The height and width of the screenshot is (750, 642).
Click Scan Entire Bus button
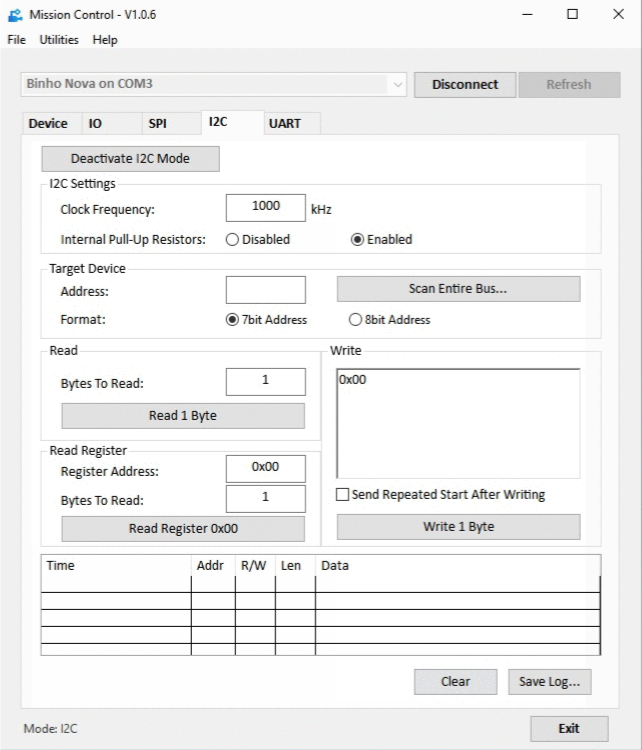click(x=458, y=289)
